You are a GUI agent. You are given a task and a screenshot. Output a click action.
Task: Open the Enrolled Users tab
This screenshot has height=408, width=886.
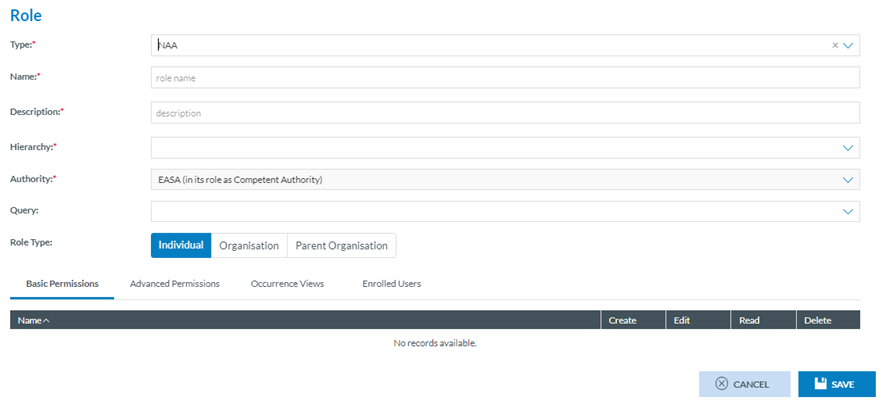[x=391, y=284]
